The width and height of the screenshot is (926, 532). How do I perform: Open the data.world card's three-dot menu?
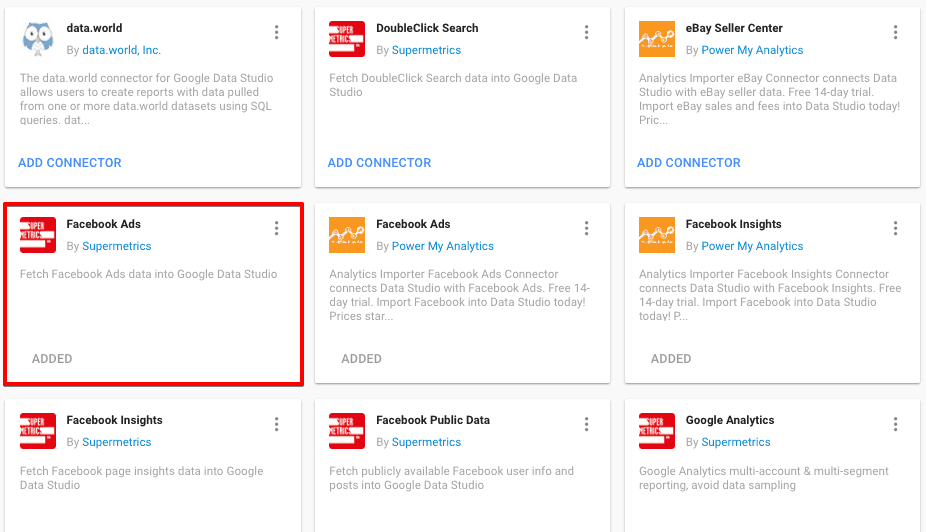click(x=276, y=32)
